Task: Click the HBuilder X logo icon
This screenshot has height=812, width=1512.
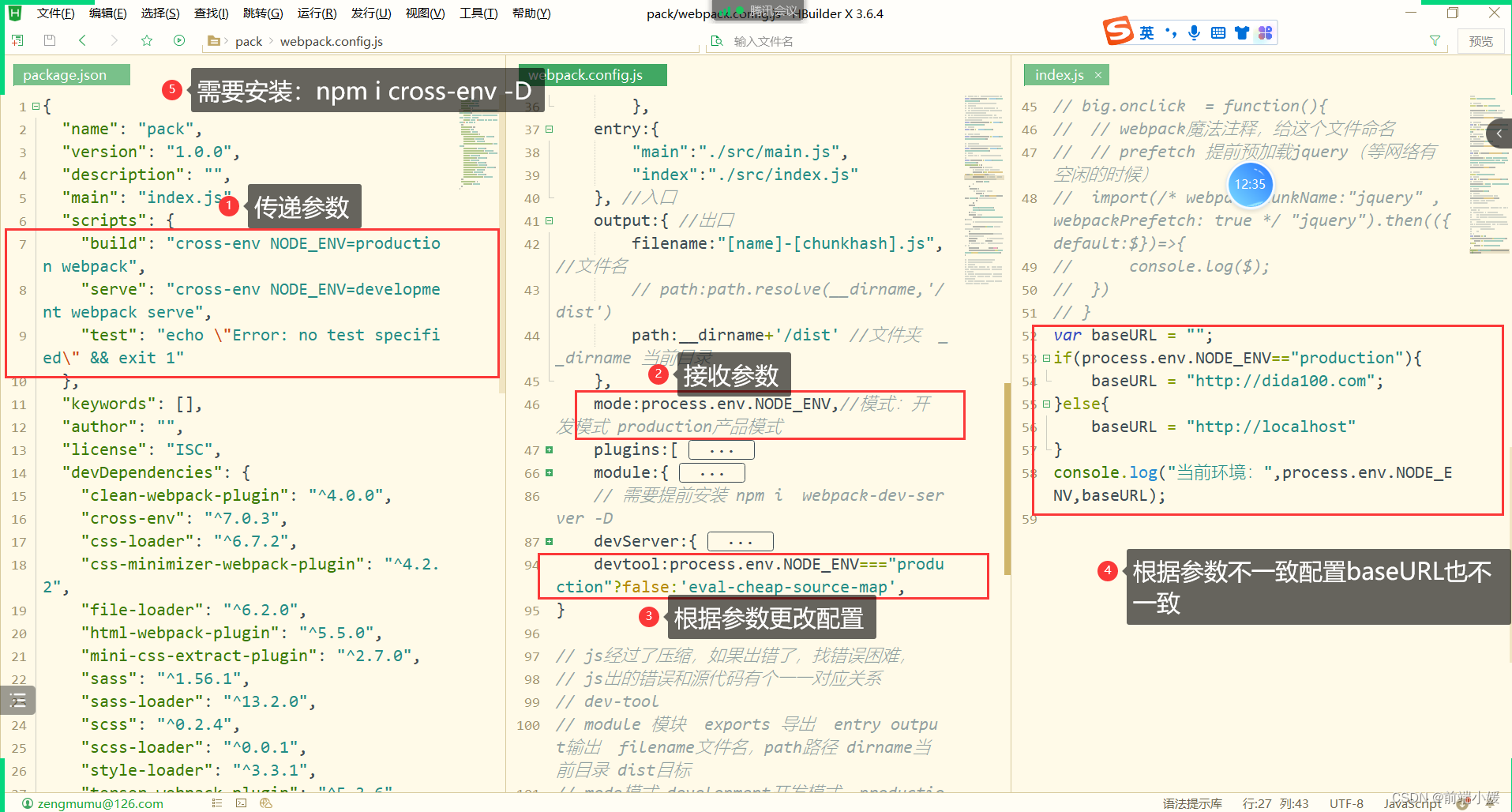Action: coord(15,13)
